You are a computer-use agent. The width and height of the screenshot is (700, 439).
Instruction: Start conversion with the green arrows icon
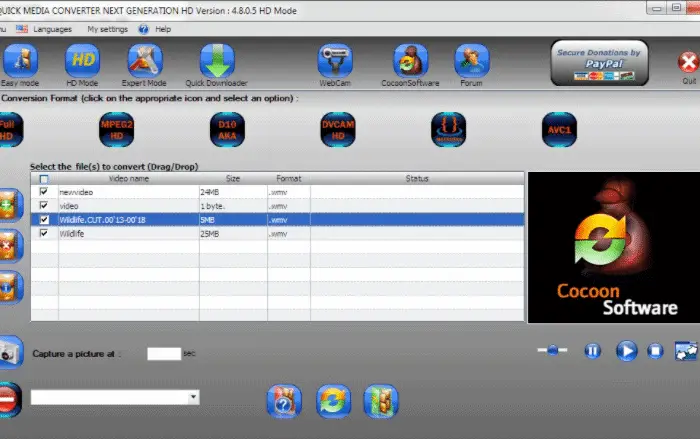pos(333,401)
